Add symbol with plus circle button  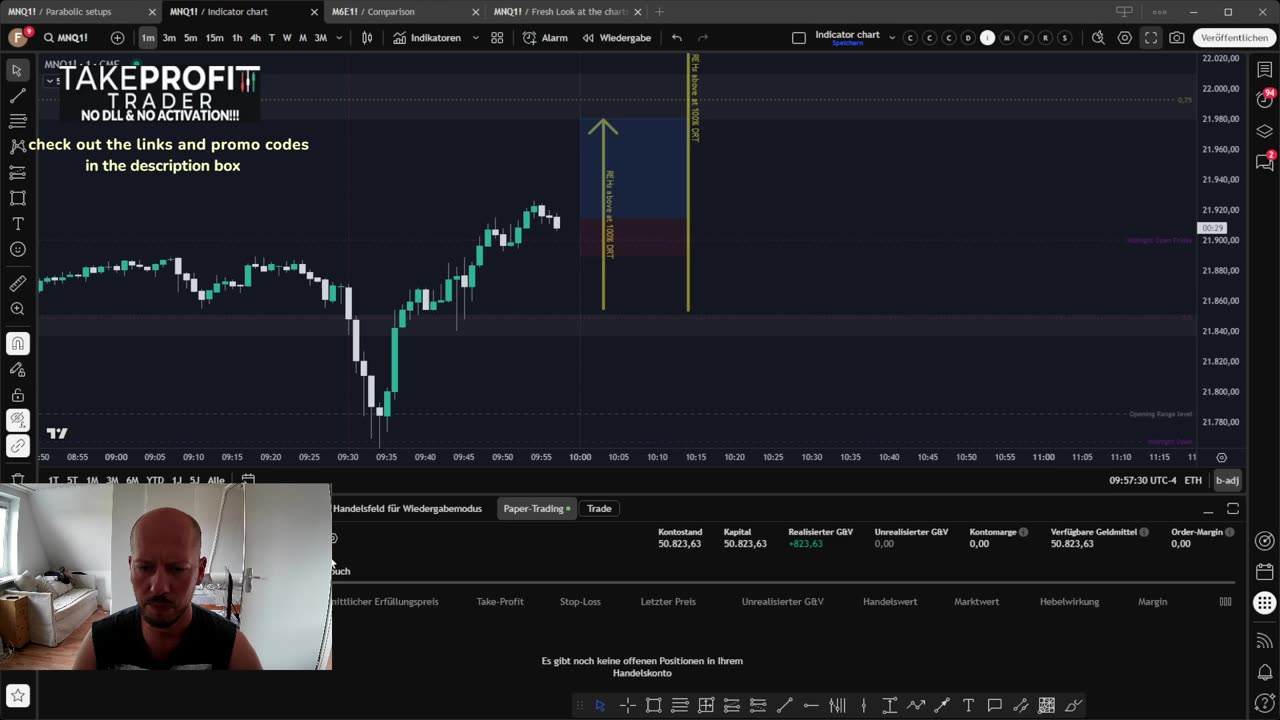117,38
